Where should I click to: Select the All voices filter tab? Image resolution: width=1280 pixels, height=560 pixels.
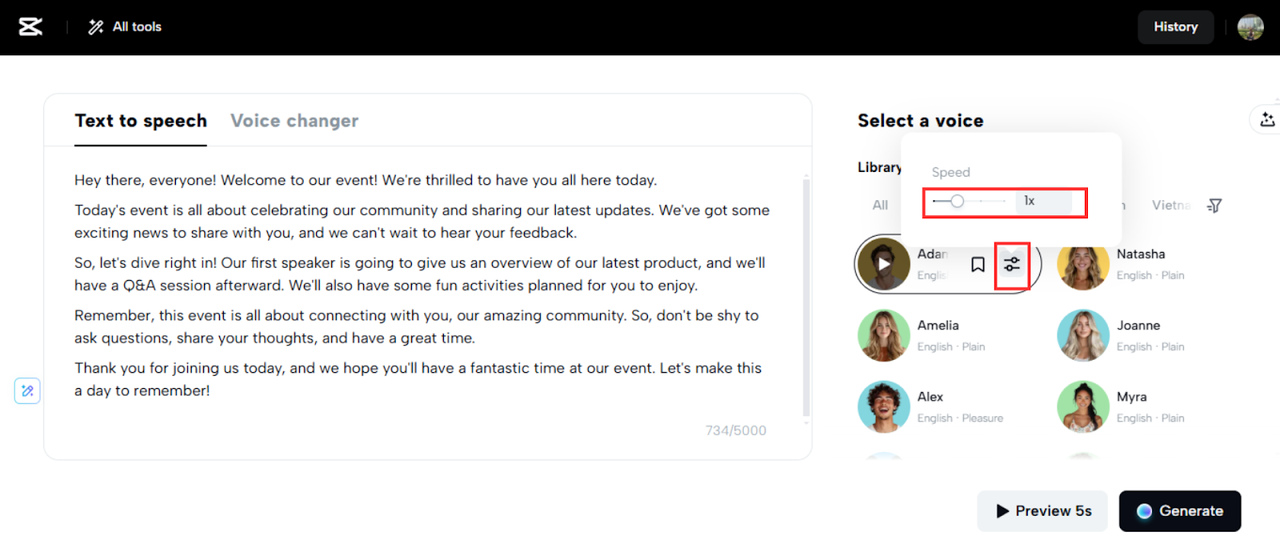880,205
